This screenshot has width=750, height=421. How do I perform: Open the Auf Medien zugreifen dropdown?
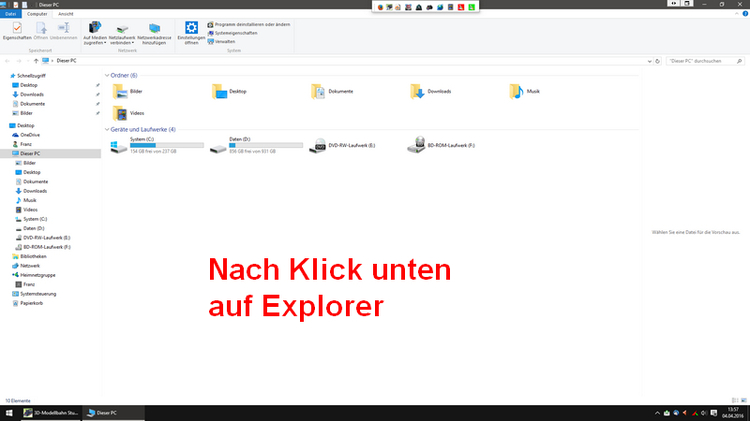tap(95, 32)
